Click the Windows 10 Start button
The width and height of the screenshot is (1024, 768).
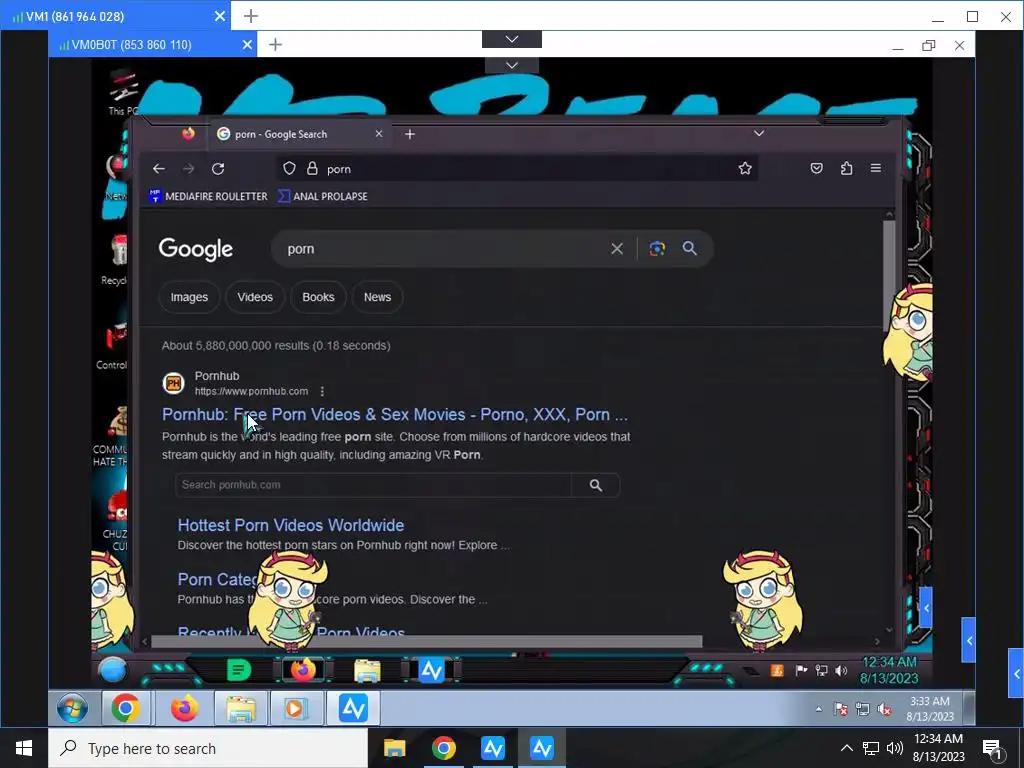click(24, 748)
